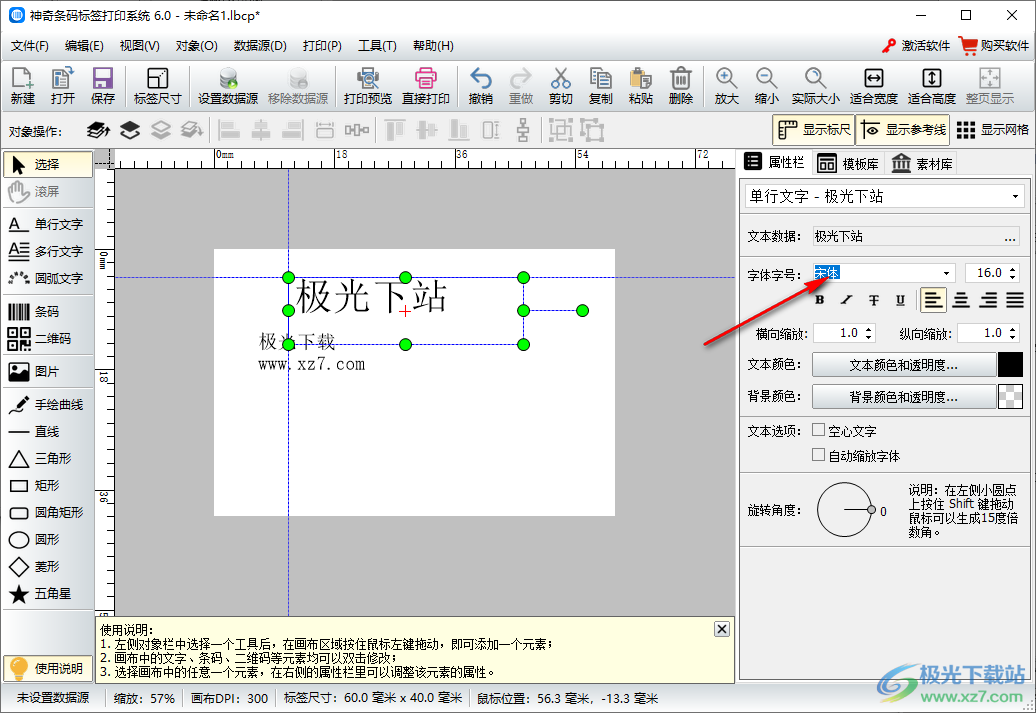Increase font size 16.0 with up arrow
Screen dimensions: 1036x713
pyautogui.click(x=1013, y=268)
